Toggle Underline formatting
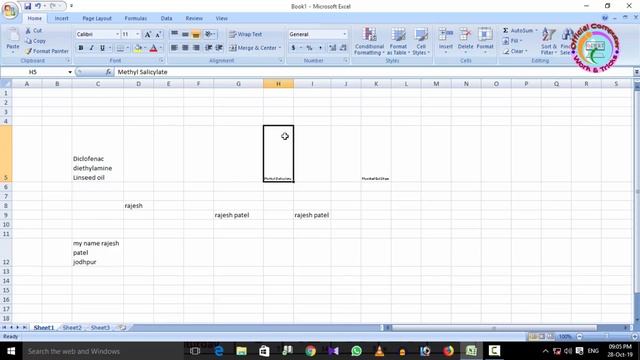Screen dimensions: 640x360 102,48
